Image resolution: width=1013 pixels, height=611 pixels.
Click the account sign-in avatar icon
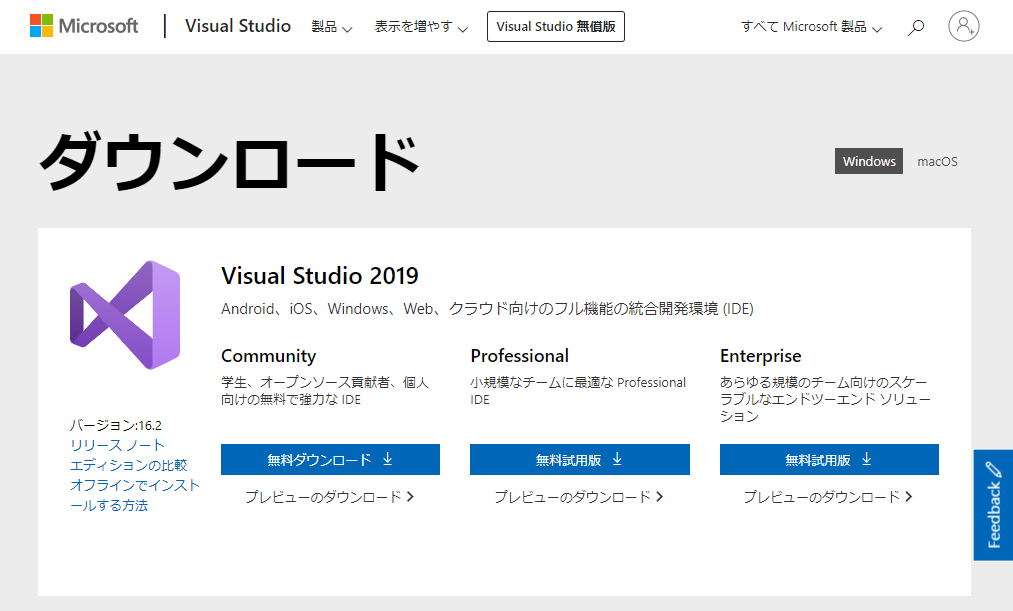pos(963,26)
